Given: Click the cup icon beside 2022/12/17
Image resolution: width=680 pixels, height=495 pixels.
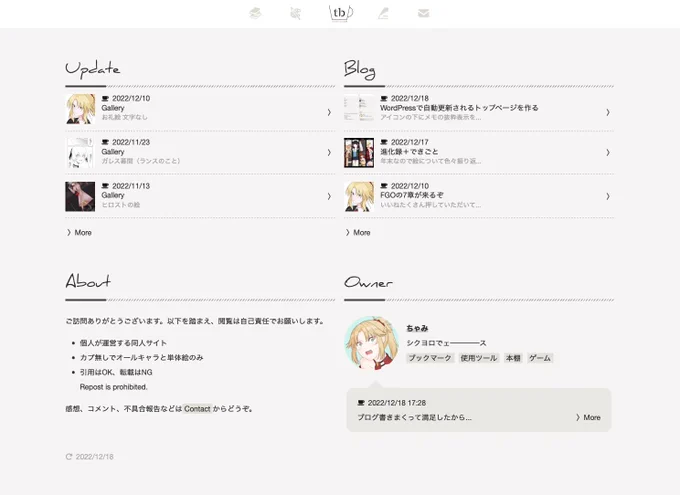Looking at the screenshot, I should coord(384,142).
